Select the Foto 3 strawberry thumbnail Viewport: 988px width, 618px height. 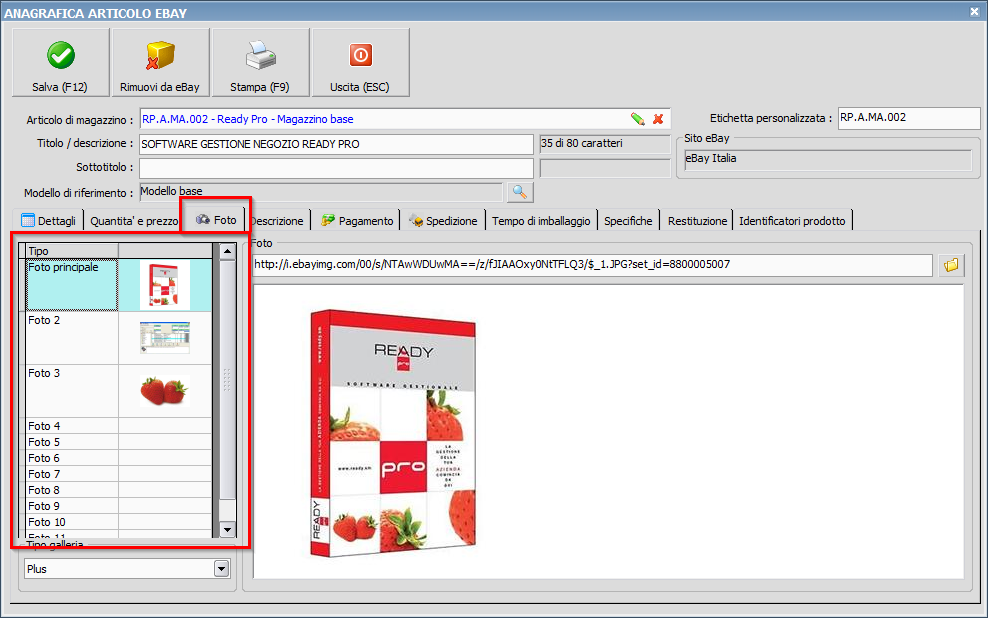164,391
